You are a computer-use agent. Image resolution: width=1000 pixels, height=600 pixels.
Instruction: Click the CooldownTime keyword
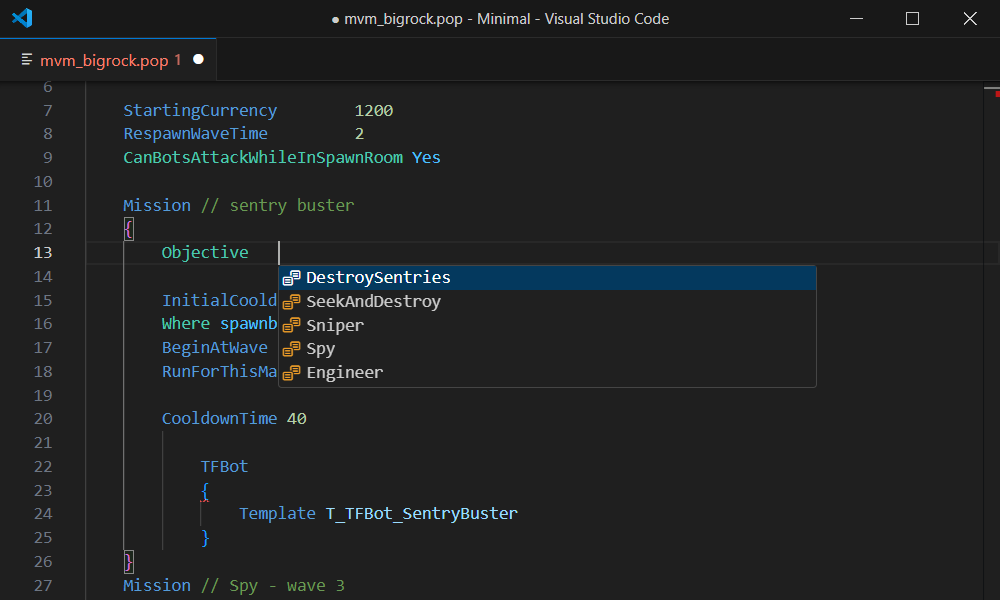coord(219,418)
